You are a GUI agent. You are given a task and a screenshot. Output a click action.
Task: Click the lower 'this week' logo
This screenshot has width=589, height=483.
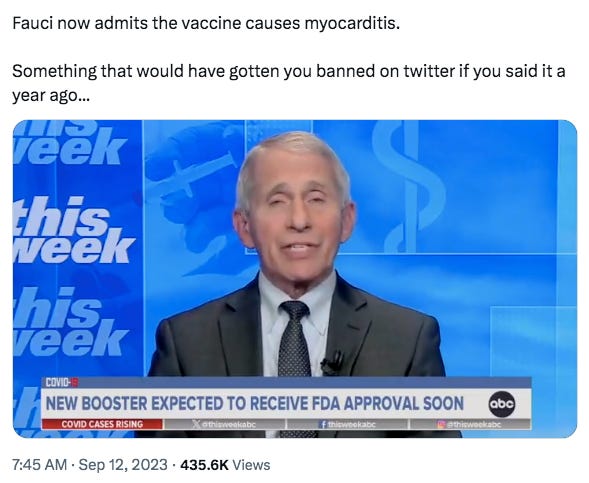click(x=71, y=322)
